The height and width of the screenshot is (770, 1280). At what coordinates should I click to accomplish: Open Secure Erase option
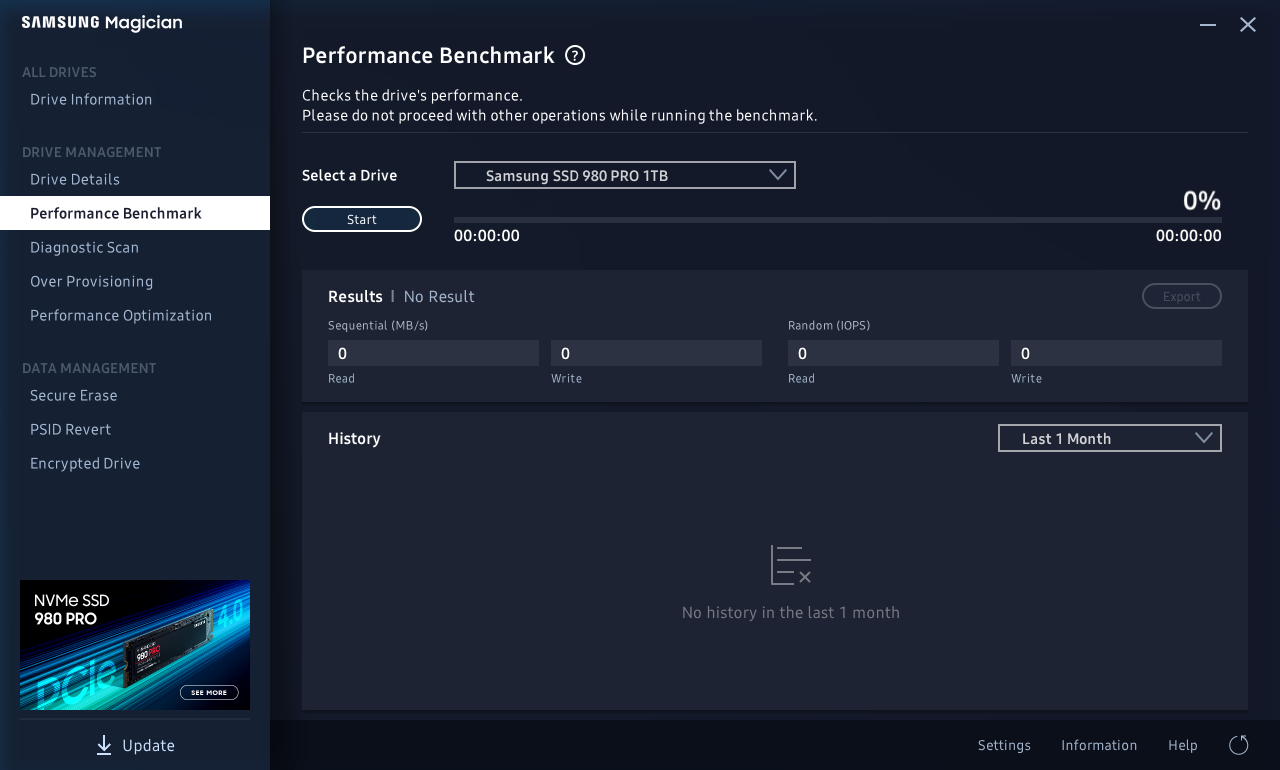74,395
